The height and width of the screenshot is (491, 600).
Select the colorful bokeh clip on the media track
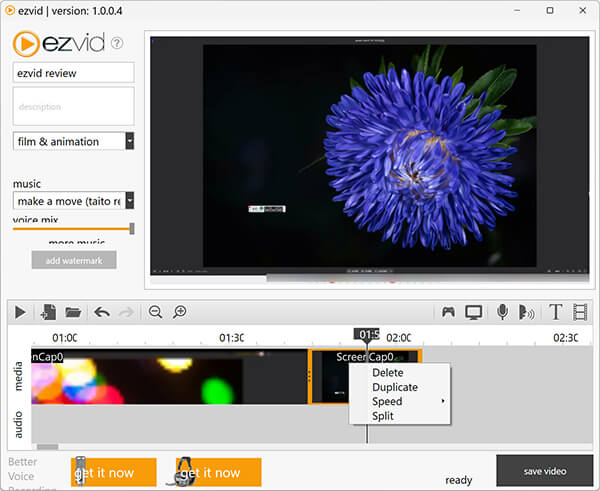click(169, 377)
